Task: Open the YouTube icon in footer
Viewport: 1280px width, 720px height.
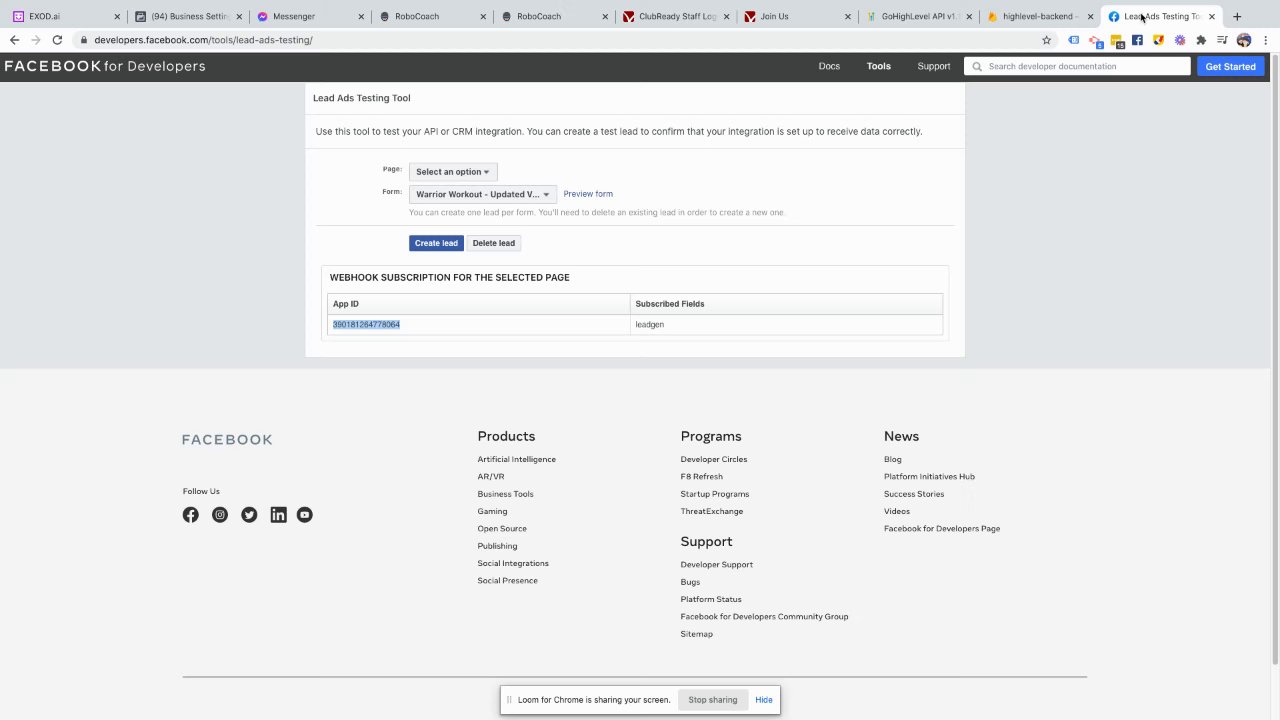Action: click(305, 515)
